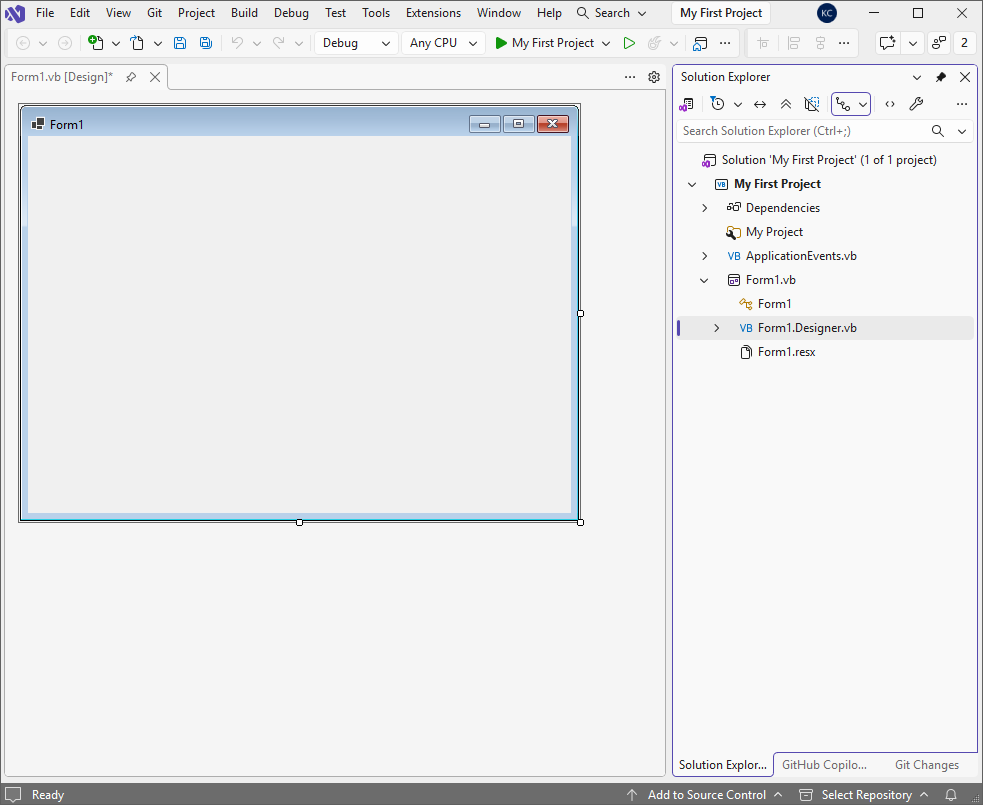Open the Project menu
Screen dimensions: 983x805
tap(196, 13)
